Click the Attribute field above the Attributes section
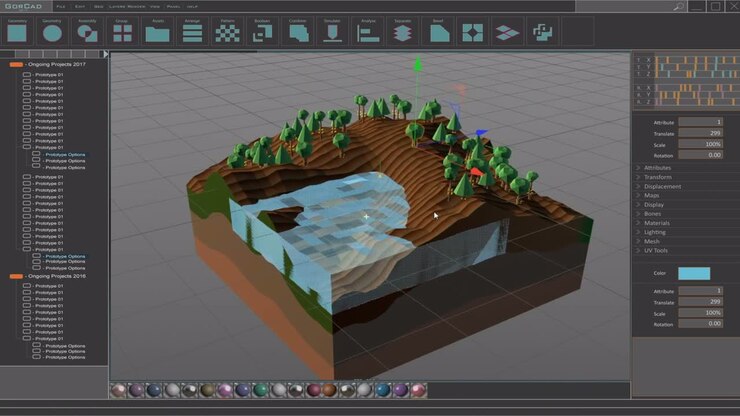 (x=700, y=122)
